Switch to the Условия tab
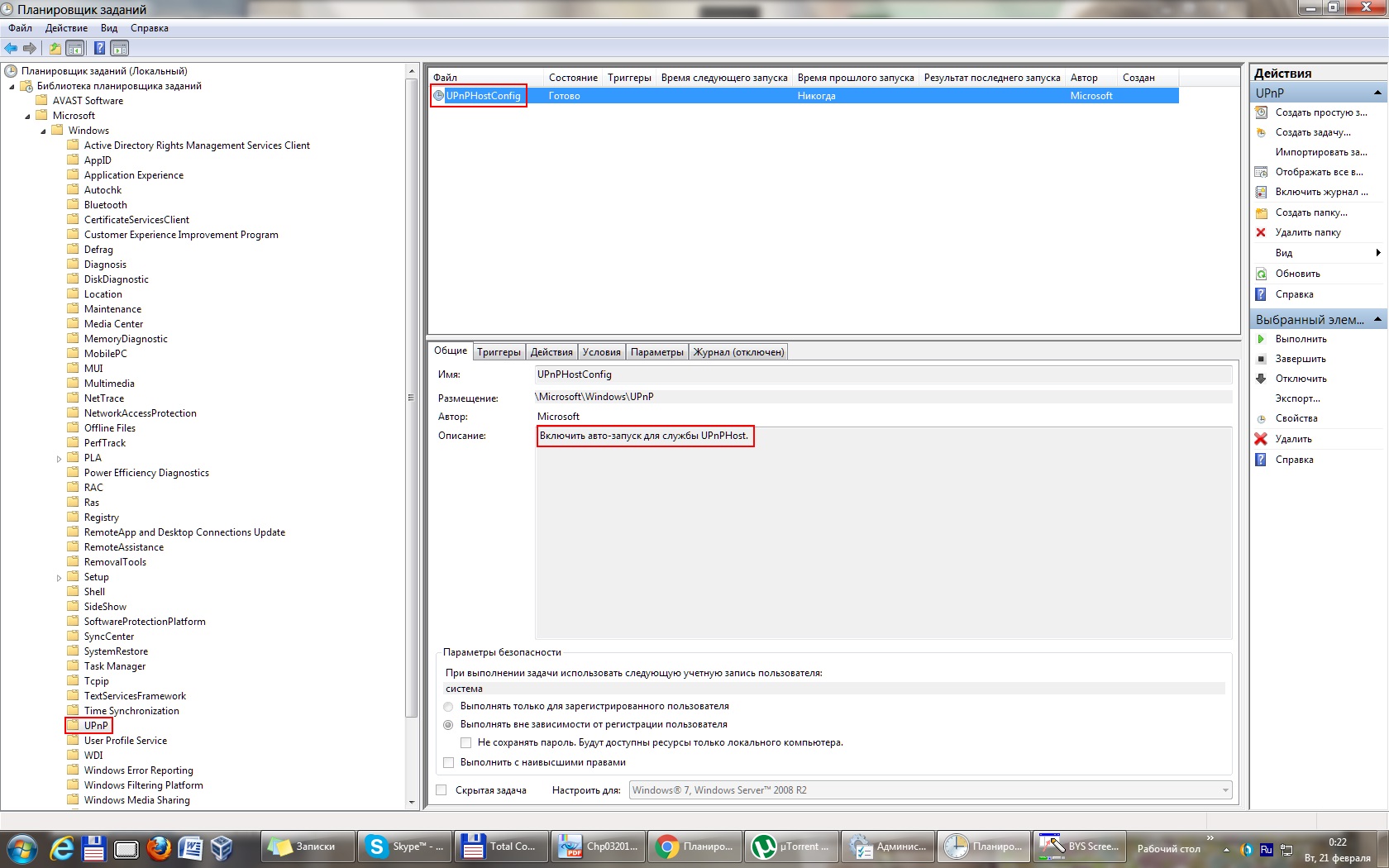 click(x=601, y=352)
